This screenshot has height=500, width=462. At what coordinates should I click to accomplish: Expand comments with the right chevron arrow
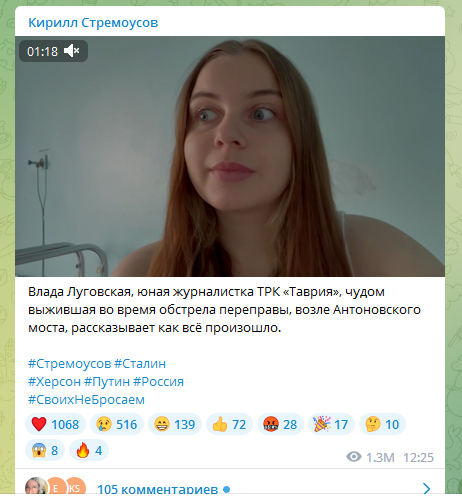pyautogui.click(x=426, y=488)
